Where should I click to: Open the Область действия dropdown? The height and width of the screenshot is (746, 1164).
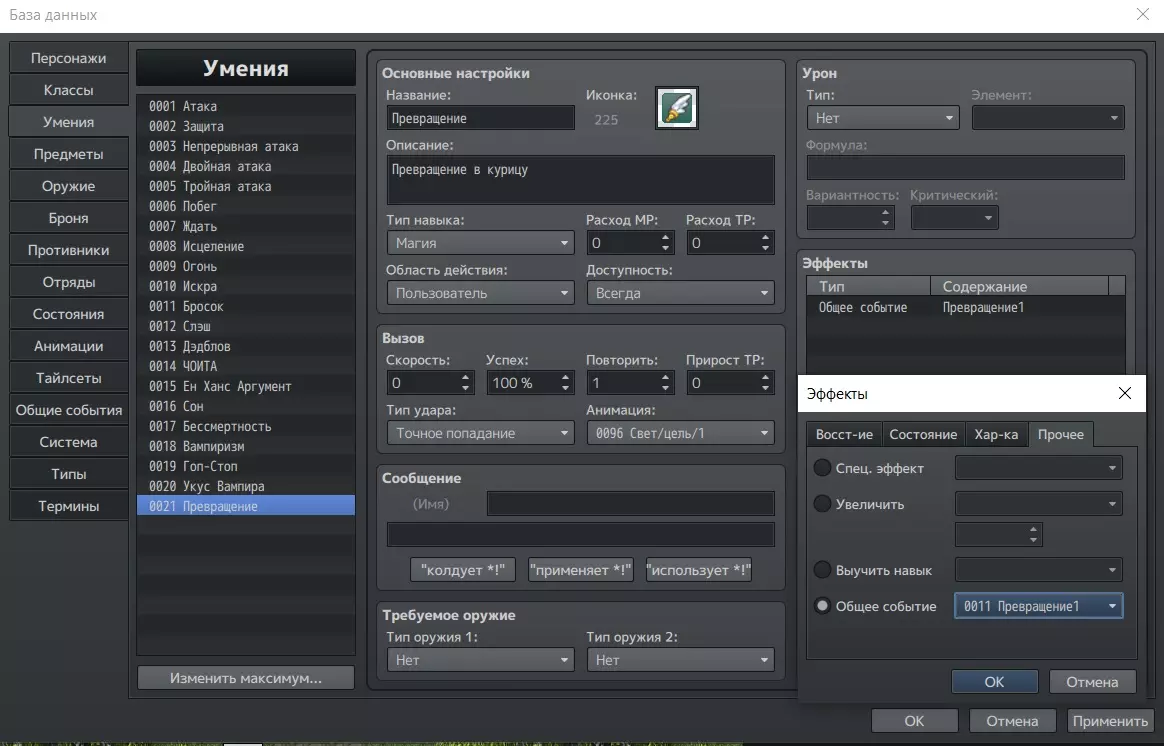tap(480, 293)
